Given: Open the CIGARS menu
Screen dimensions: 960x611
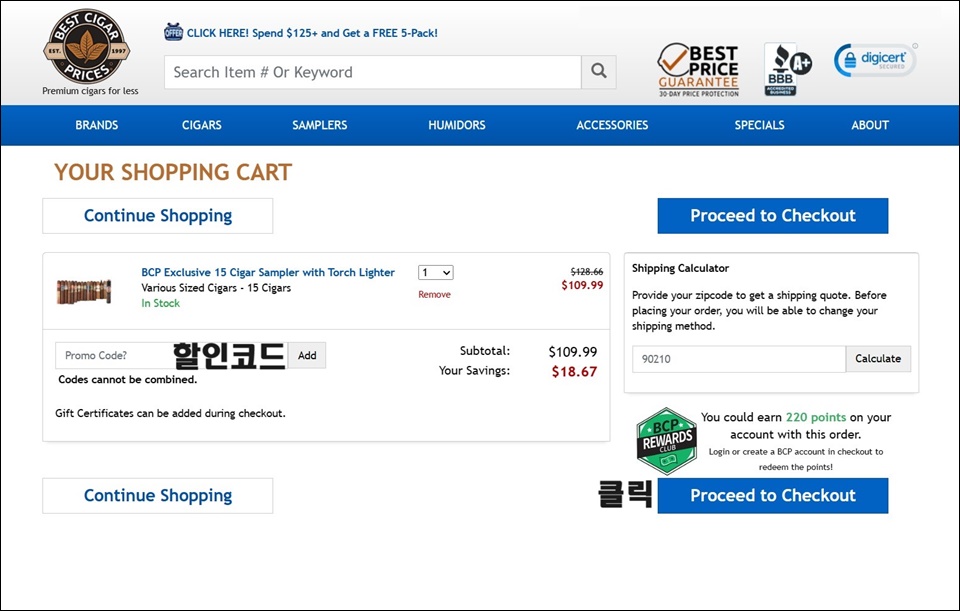Looking at the screenshot, I should [201, 125].
